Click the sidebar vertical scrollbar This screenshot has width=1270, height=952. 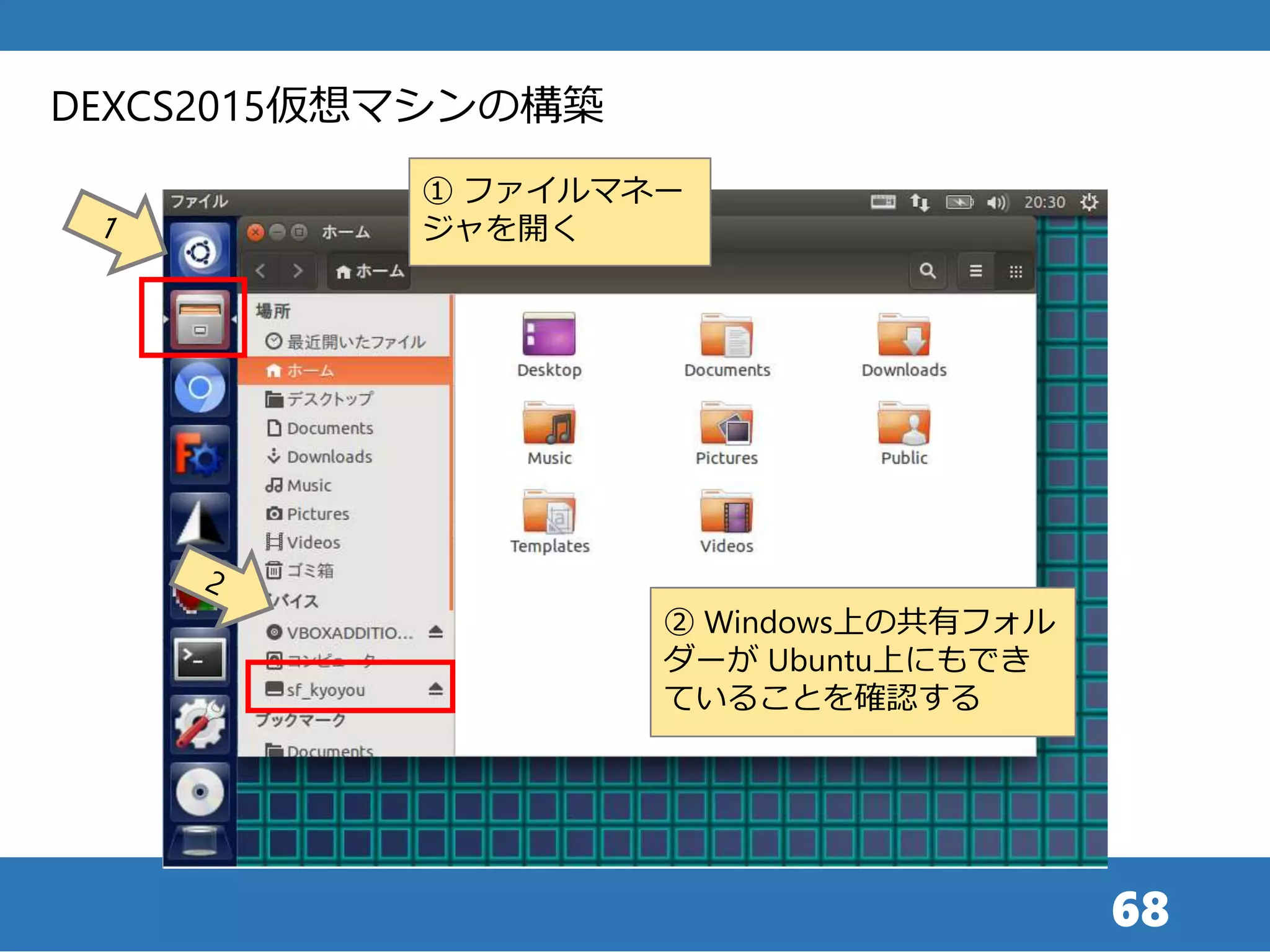tap(452, 452)
